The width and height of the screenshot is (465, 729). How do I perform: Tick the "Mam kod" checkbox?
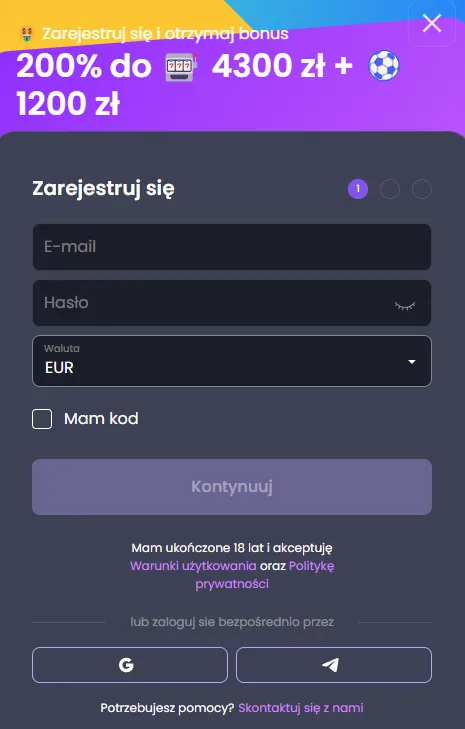click(x=42, y=419)
